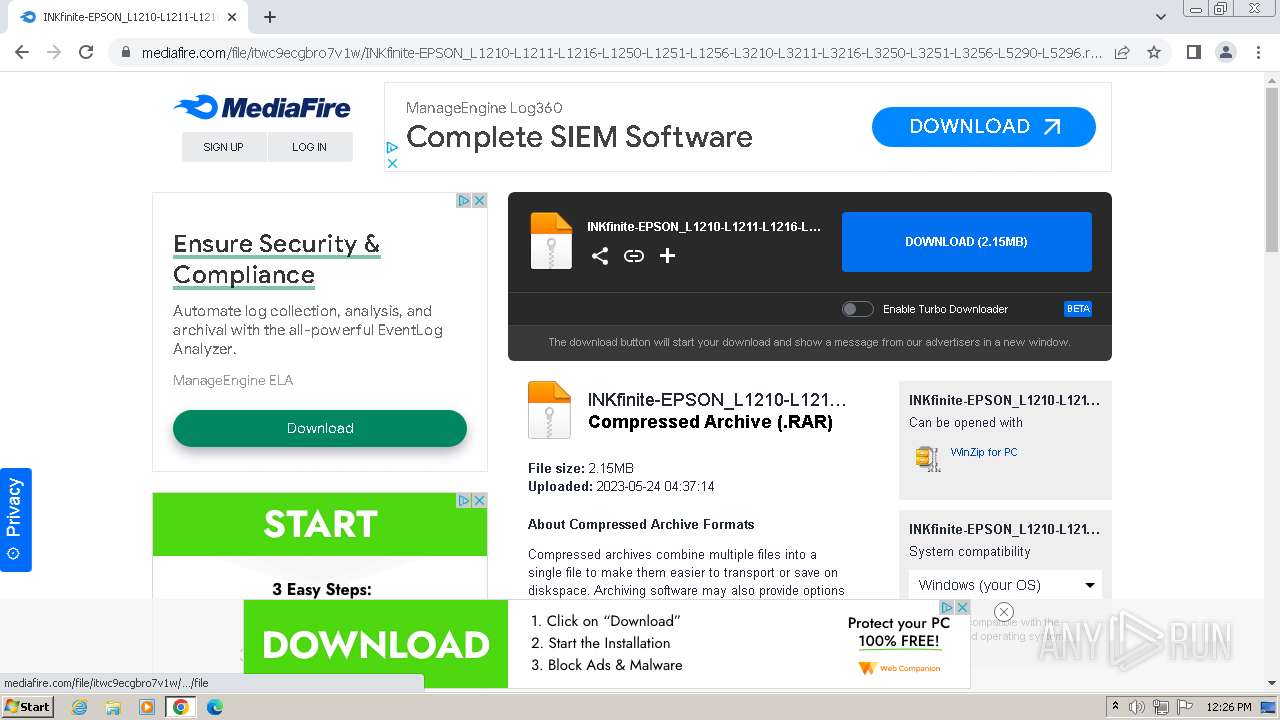This screenshot has width=1280, height=720.
Task: Open media player from taskbar
Action: coord(146,707)
